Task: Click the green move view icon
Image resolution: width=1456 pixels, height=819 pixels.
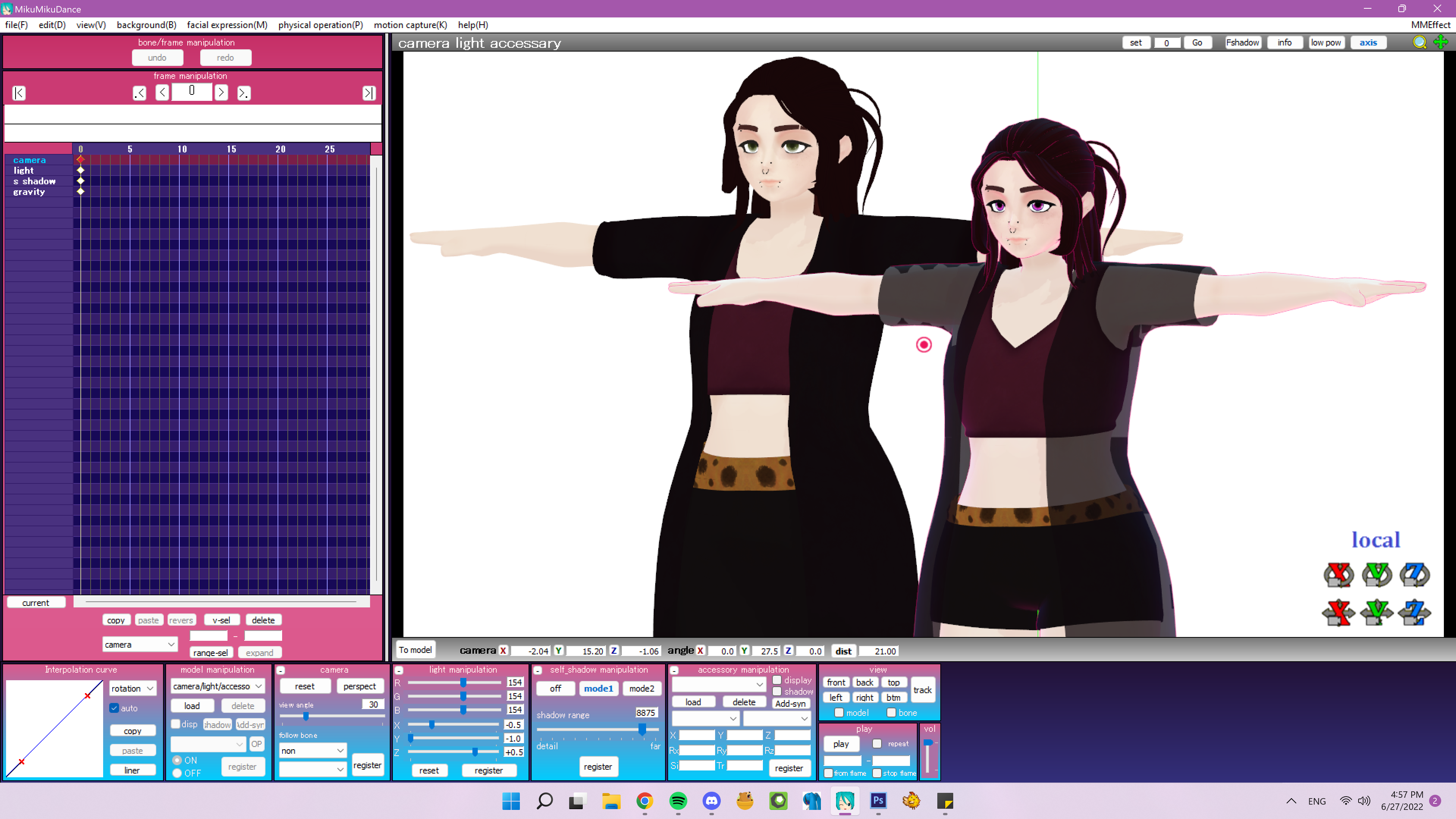Action: pyautogui.click(x=1441, y=42)
